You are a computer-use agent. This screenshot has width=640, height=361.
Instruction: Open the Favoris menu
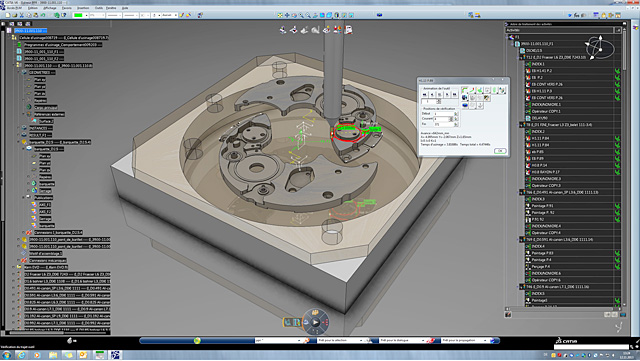(67, 8)
